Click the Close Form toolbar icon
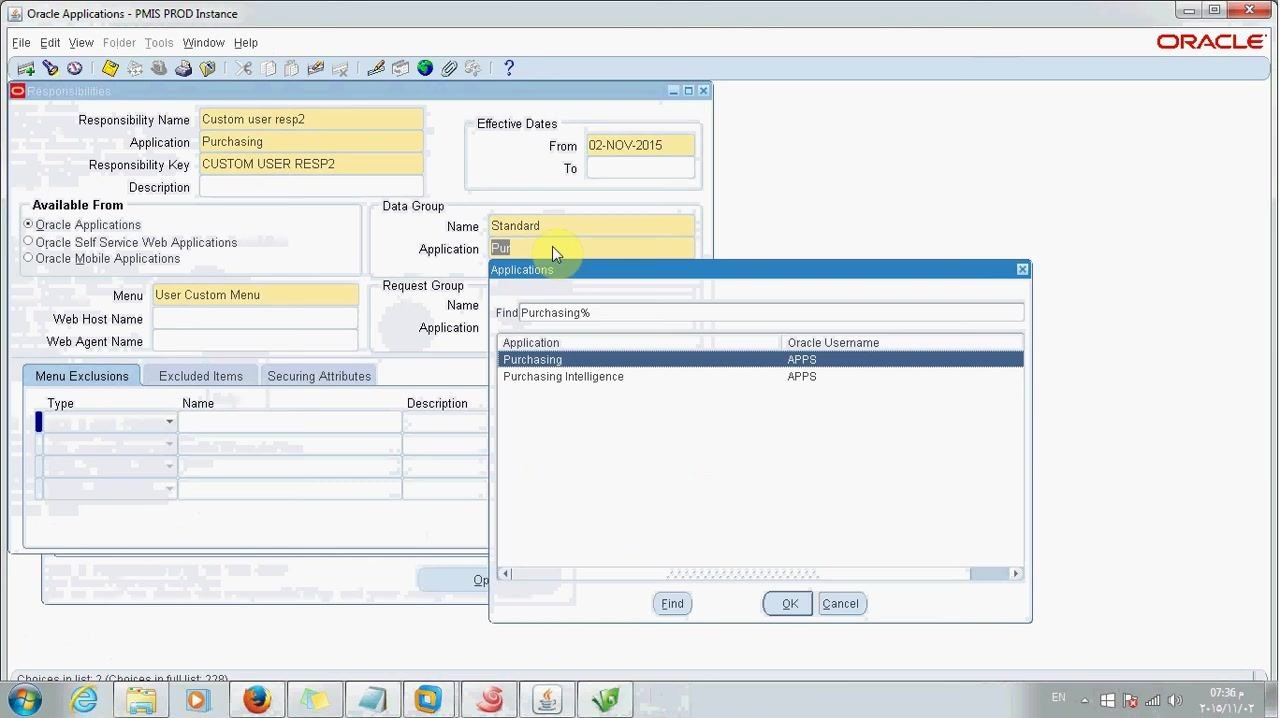Image resolution: width=1280 pixels, height=718 pixels. point(208,68)
